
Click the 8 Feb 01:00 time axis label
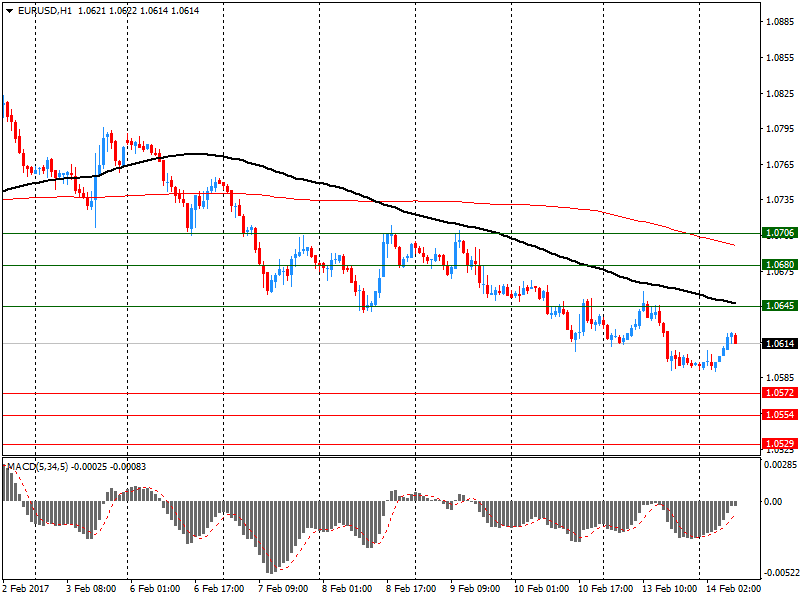pos(347,588)
